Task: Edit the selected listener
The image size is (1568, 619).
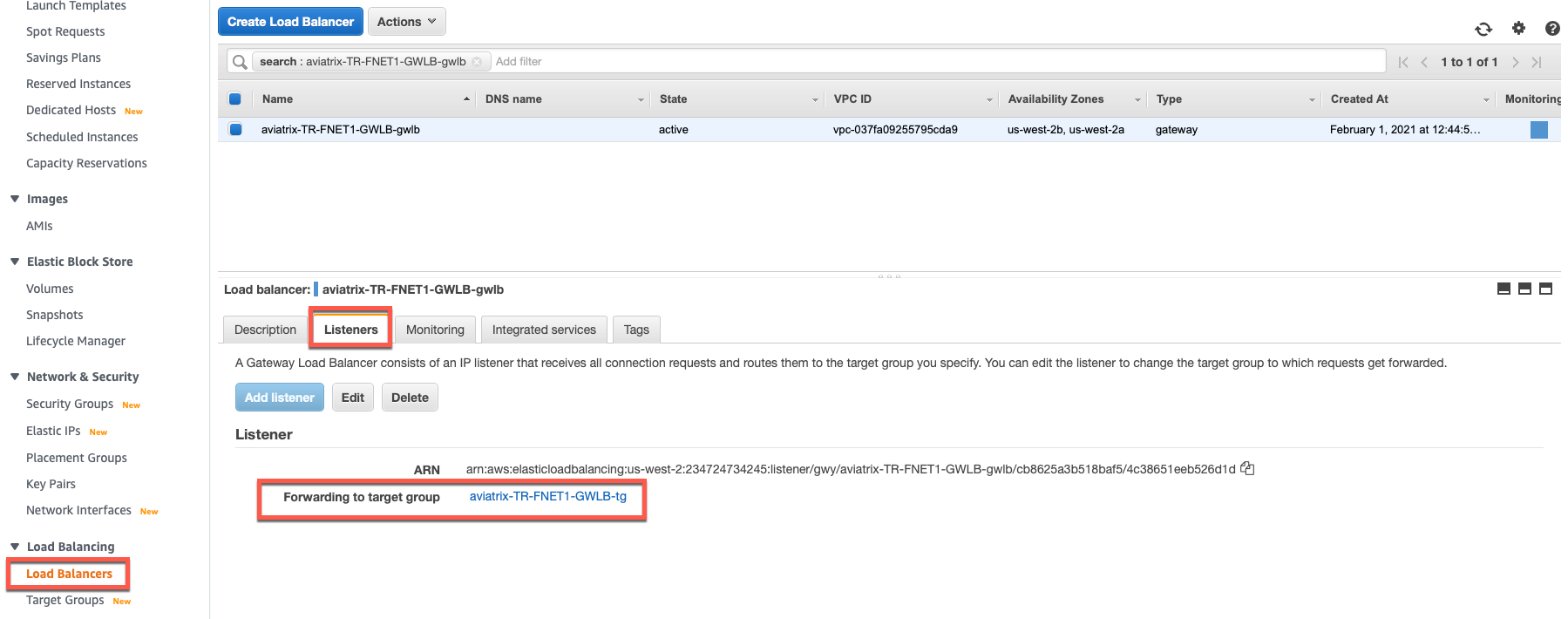Action: pos(353,398)
